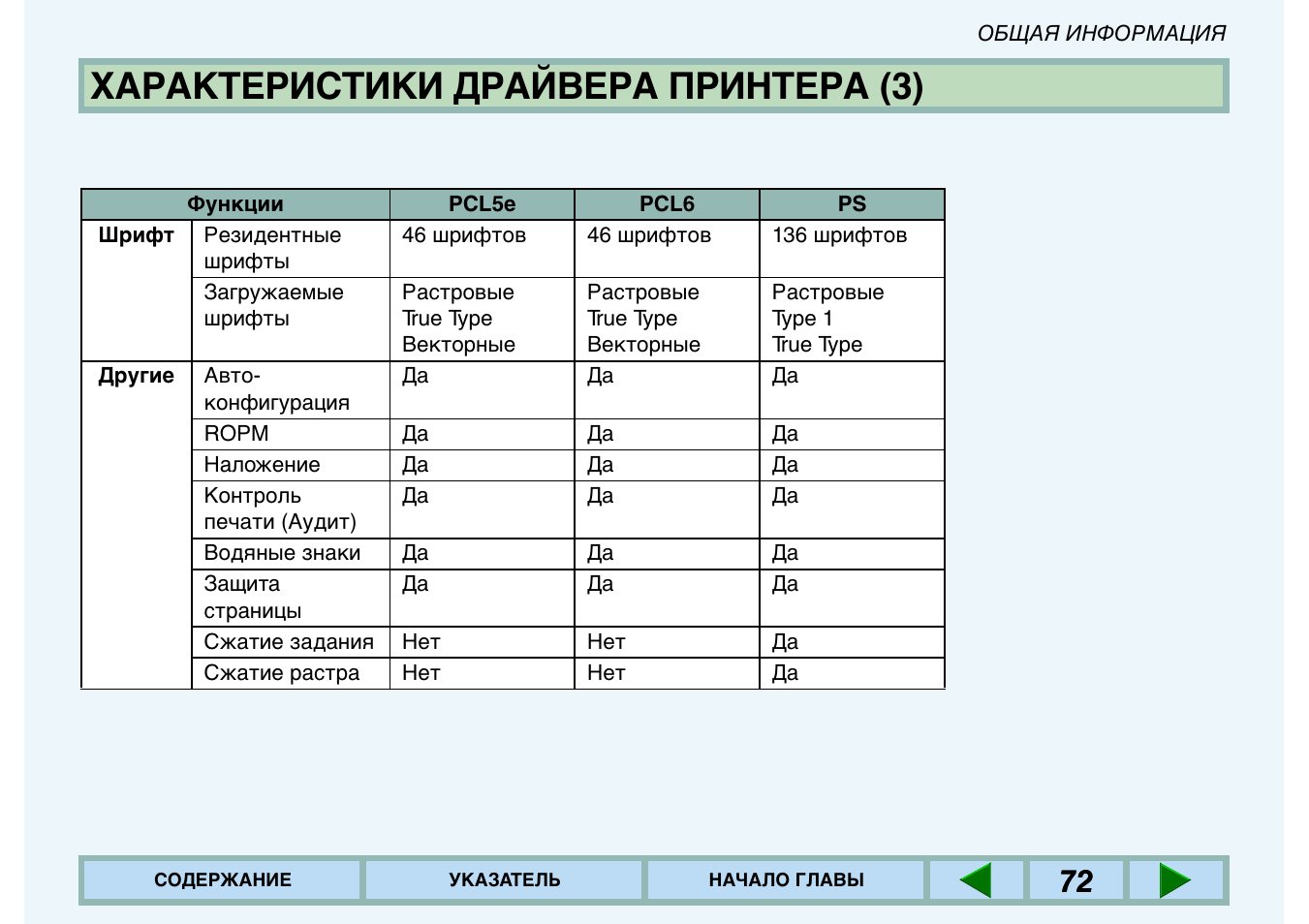Viewport: 1309px width, 924px height.
Task: Click the Шрифт row group label
Action: [137, 235]
